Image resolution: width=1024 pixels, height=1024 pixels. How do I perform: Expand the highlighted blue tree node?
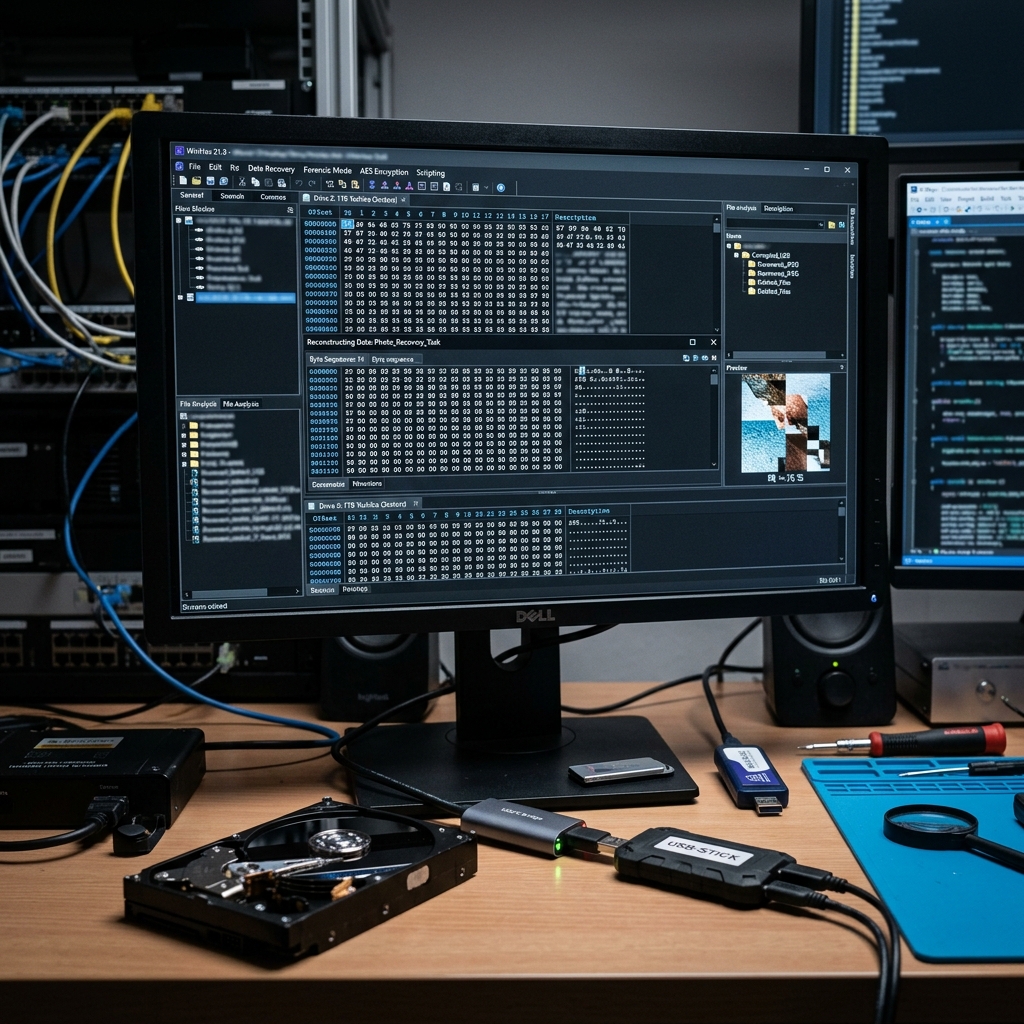click(180, 297)
